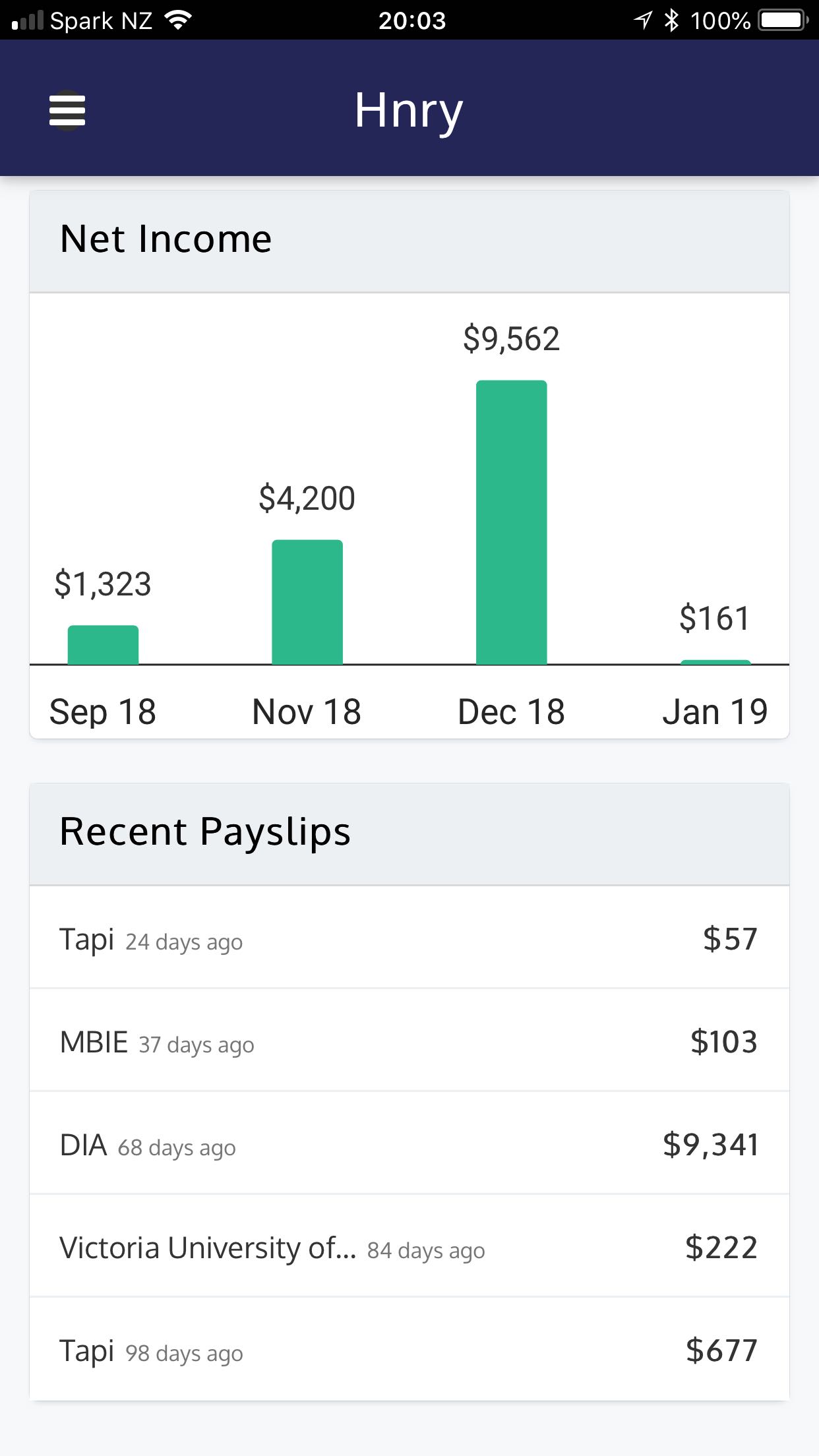Tap the location services arrow icon
The width and height of the screenshot is (819, 1456).
643,20
